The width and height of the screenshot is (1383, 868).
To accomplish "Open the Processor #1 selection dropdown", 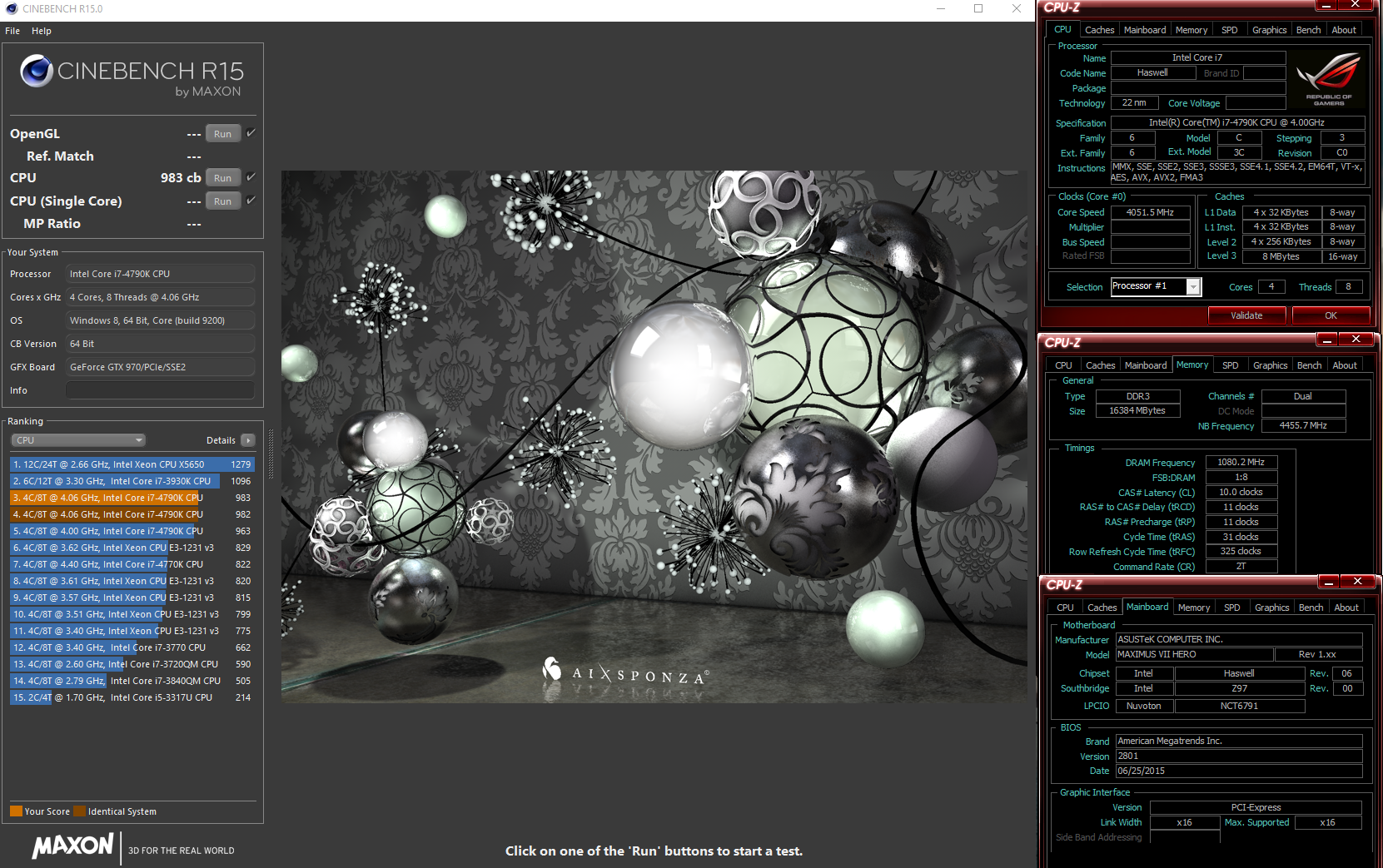I will [1193, 287].
